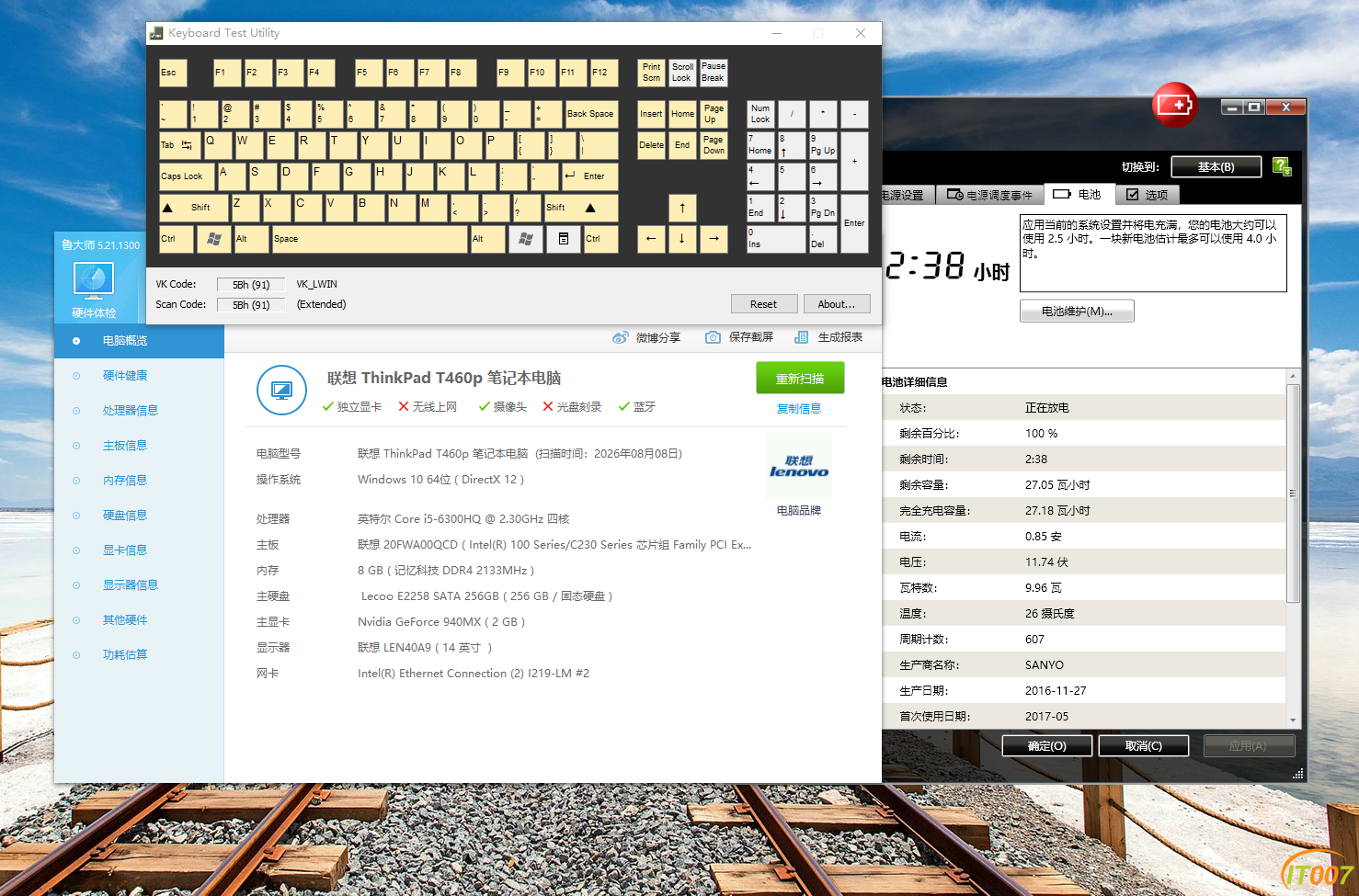
Task: Click the Insert key
Action: point(651,114)
